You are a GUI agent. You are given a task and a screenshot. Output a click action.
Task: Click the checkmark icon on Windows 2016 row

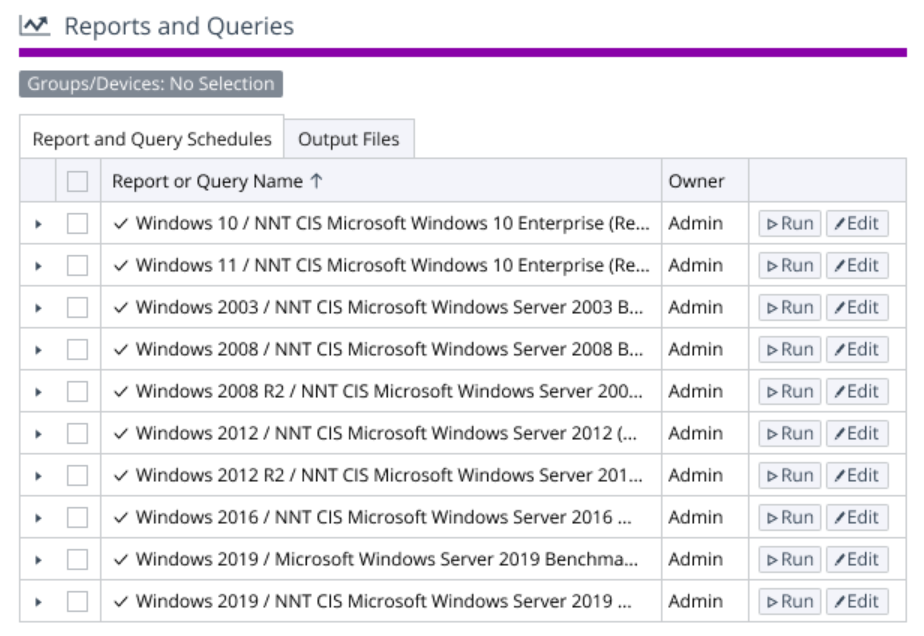(x=121, y=518)
